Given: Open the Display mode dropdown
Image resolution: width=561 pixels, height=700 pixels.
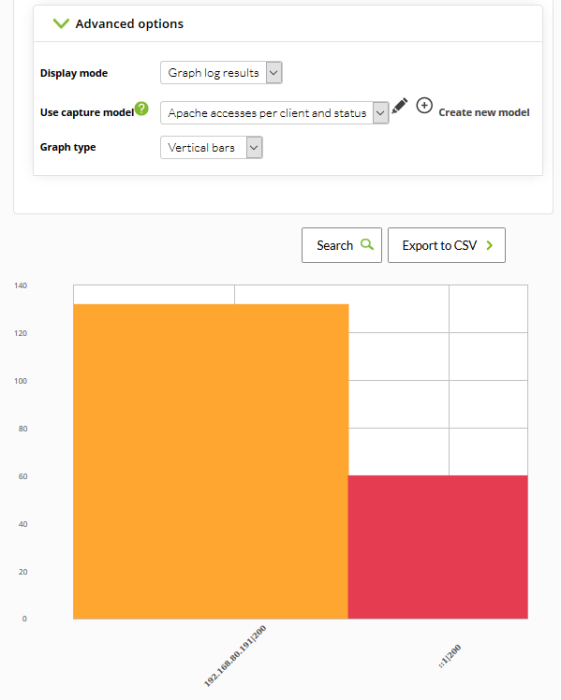Looking at the screenshot, I should click(221, 73).
